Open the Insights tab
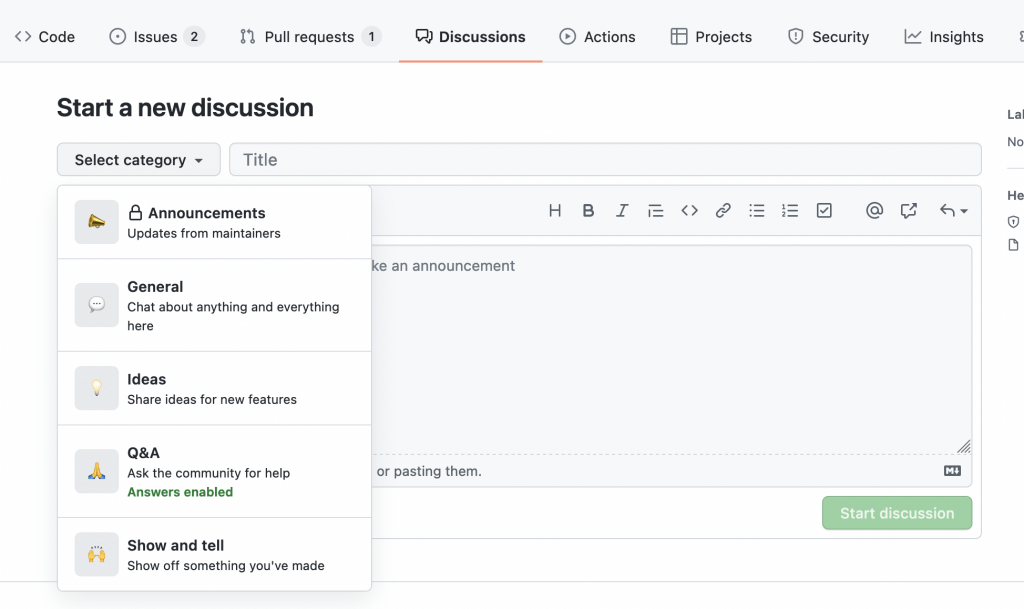This screenshot has width=1024, height=609. coord(944,37)
